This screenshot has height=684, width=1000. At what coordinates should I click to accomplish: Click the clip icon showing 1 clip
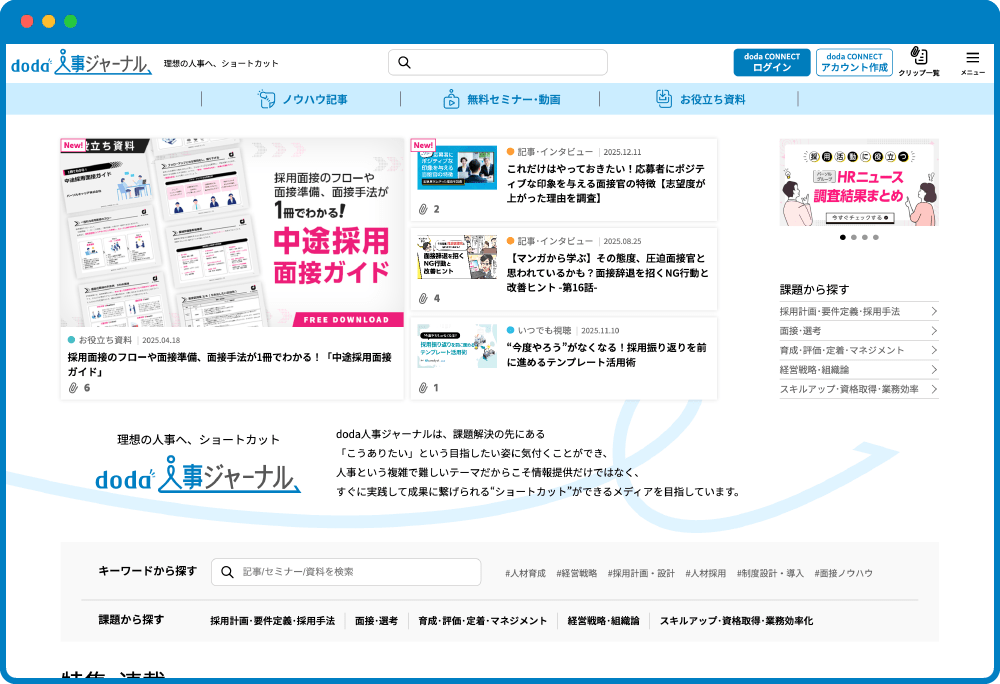pyautogui.click(x=423, y=387)
